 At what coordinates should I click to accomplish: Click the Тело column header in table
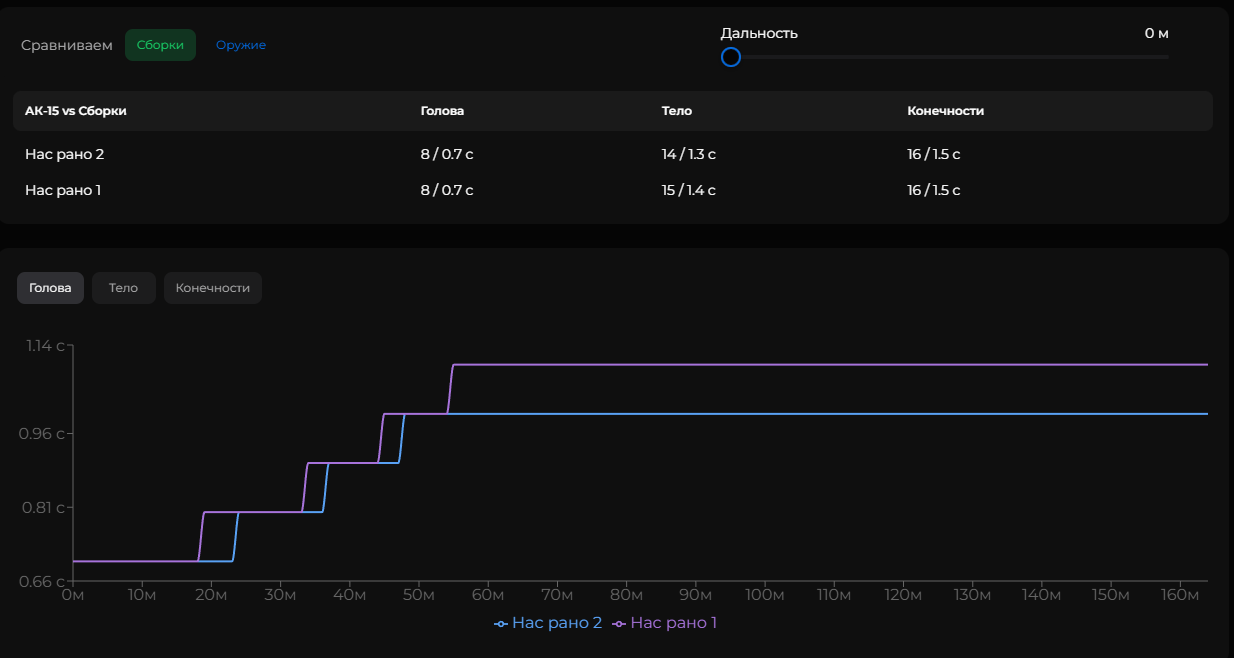pos(676,111)
